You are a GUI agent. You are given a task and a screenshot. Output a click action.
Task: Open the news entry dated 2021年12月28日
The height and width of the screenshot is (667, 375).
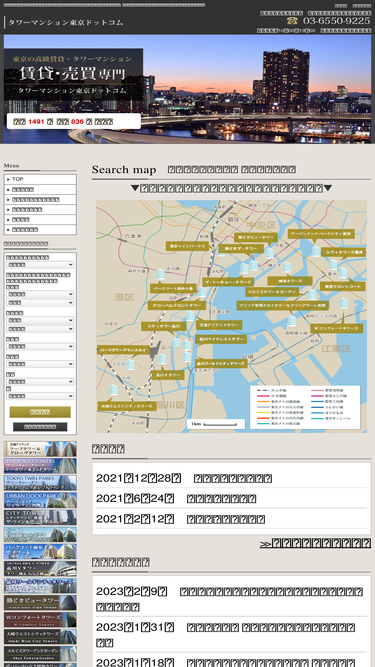[231, 478]
